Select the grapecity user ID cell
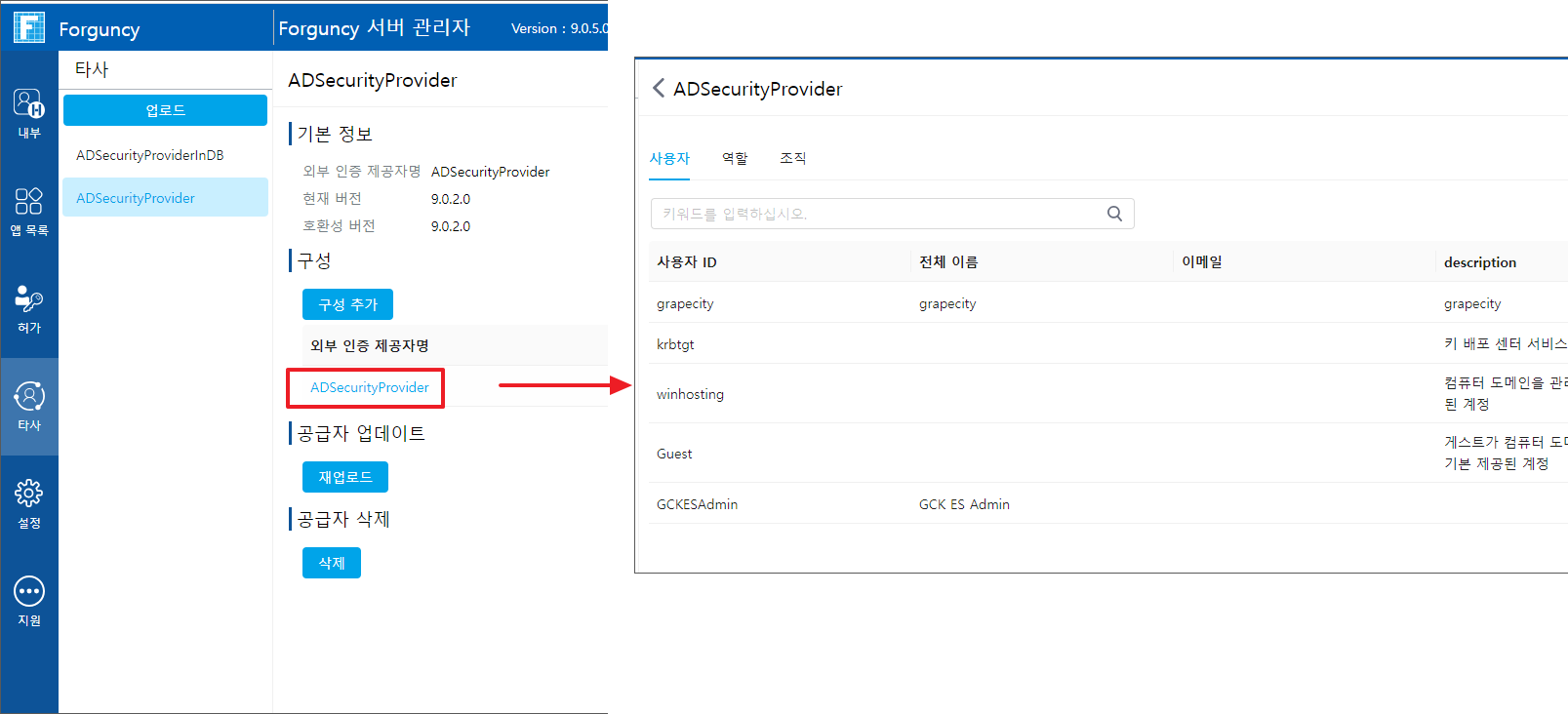1568x714 pixels. click(x=685, y=303)
